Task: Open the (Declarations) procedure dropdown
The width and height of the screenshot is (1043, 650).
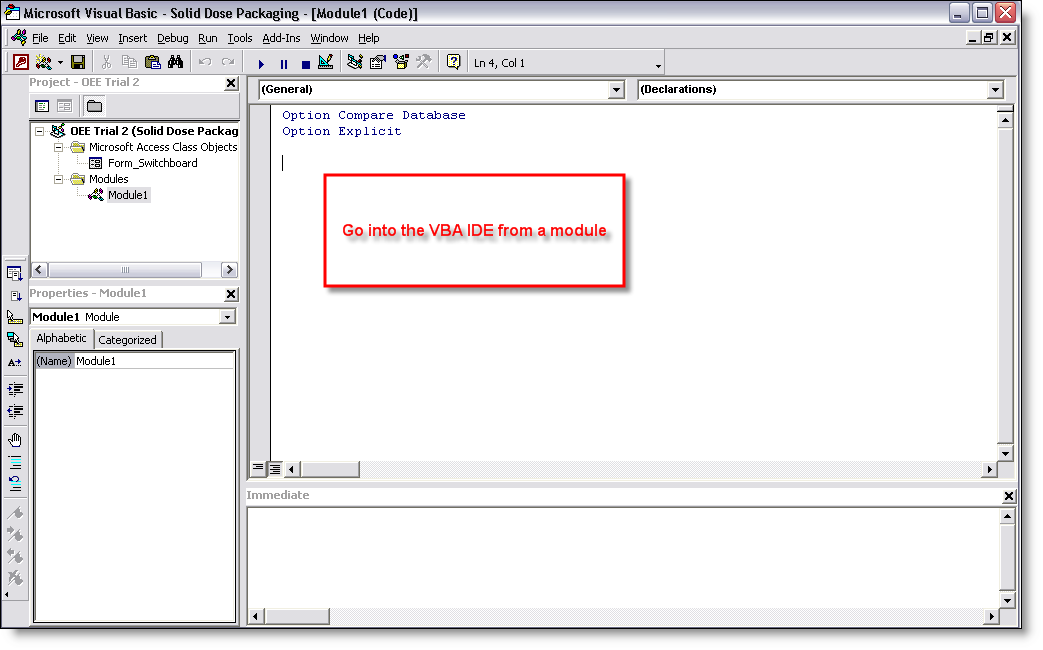Action: (x=995, y=90)
